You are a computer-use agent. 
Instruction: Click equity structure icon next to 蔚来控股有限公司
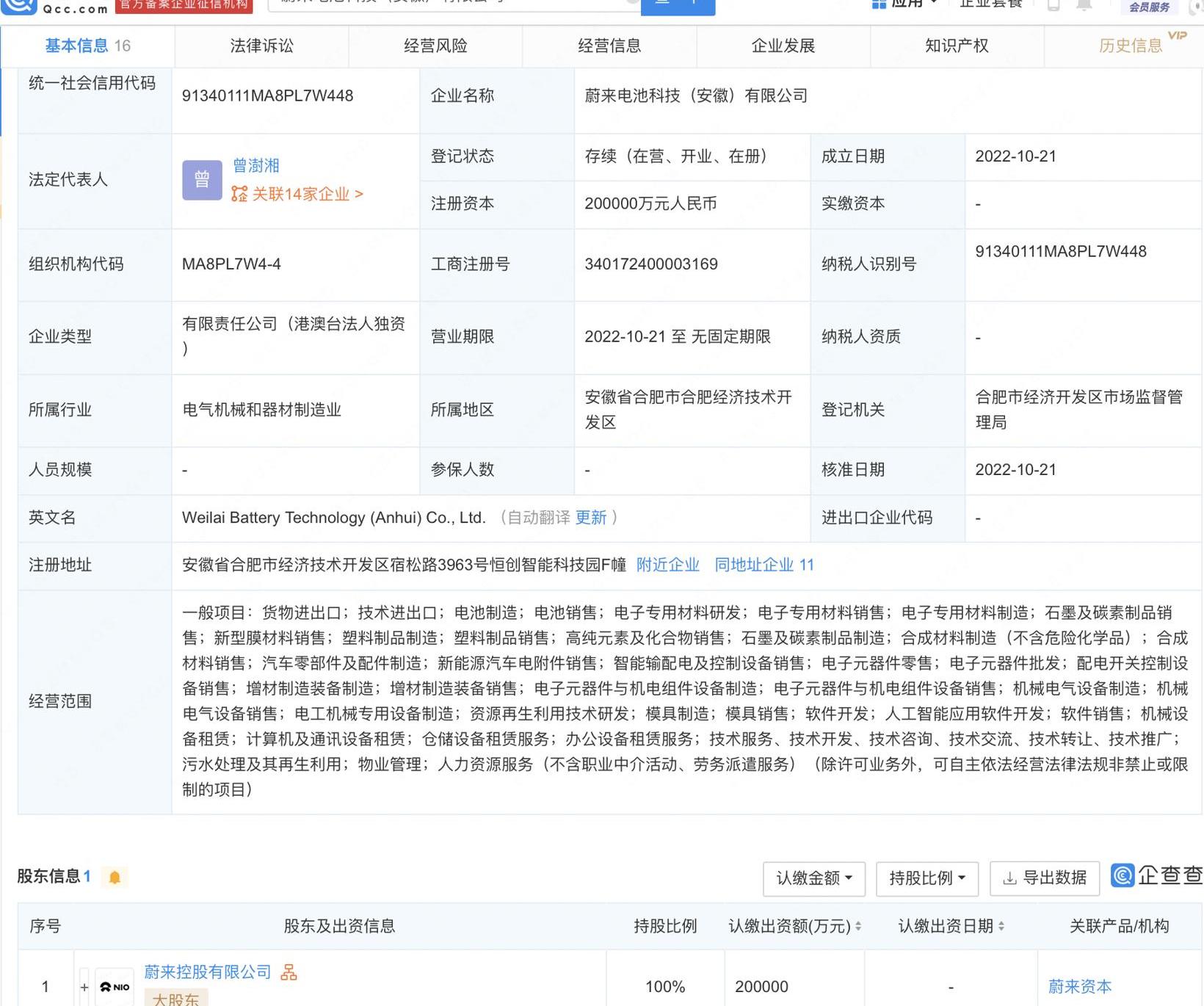(x=289, y=972)
